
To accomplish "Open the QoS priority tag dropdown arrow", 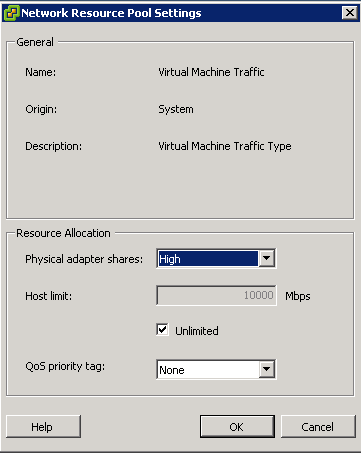I will point(267,369).
